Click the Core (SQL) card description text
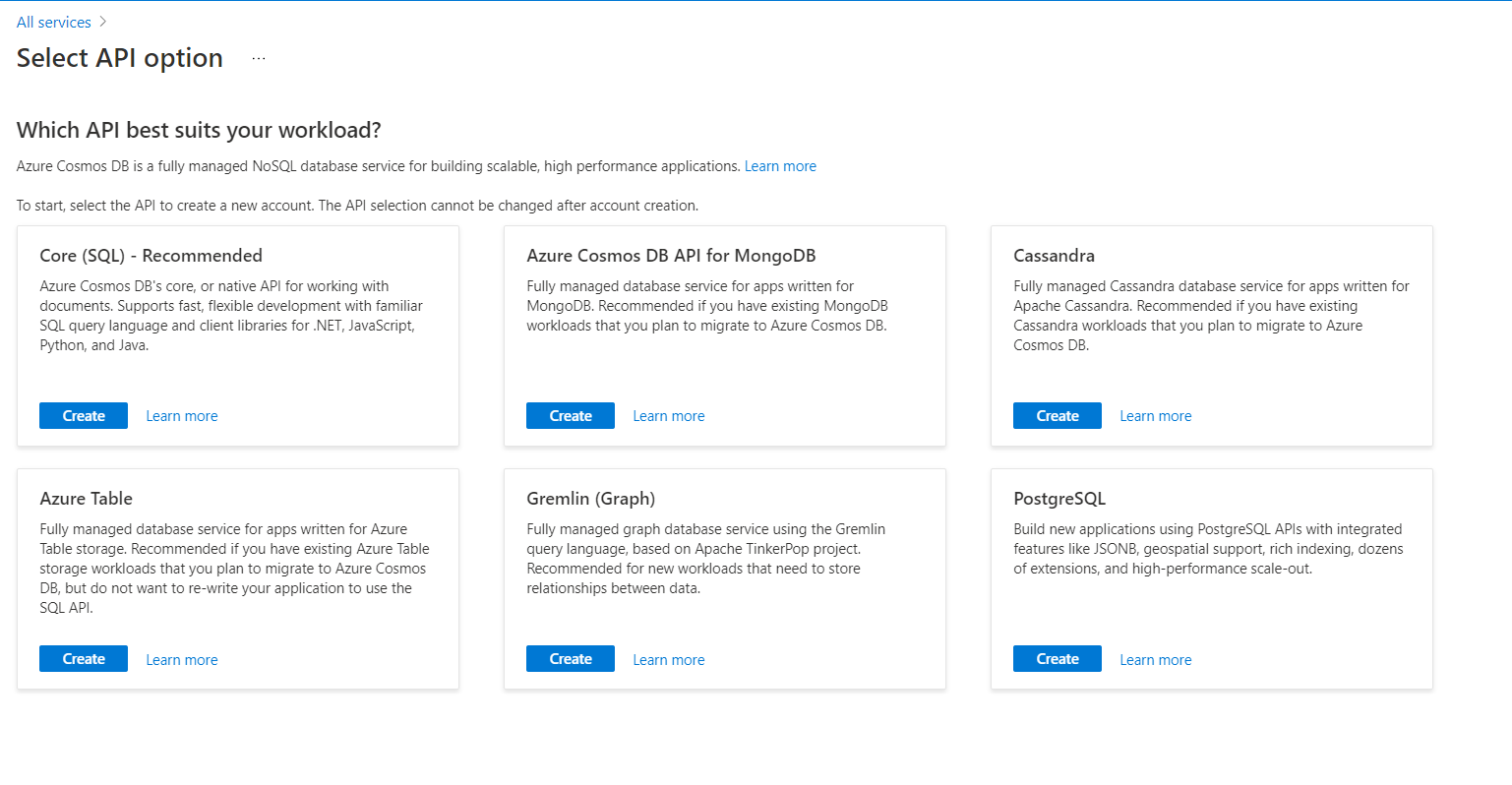The height and width of the screenshot is (785, 1512). pos(231,316)
